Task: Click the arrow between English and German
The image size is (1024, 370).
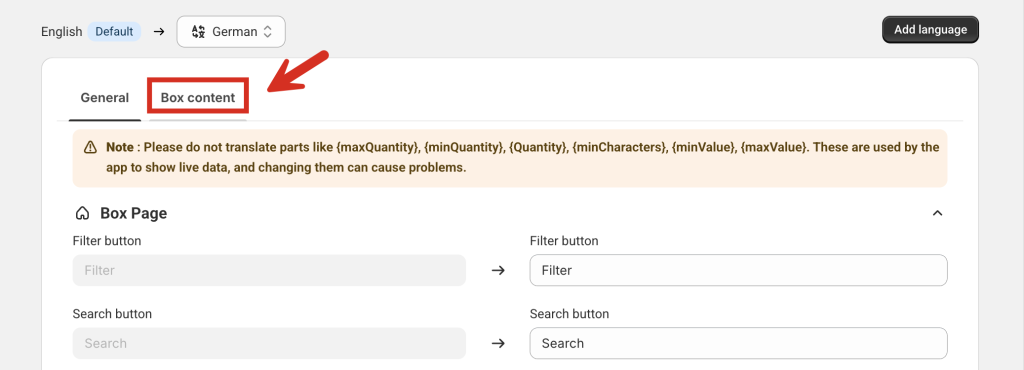Action: 159,31
